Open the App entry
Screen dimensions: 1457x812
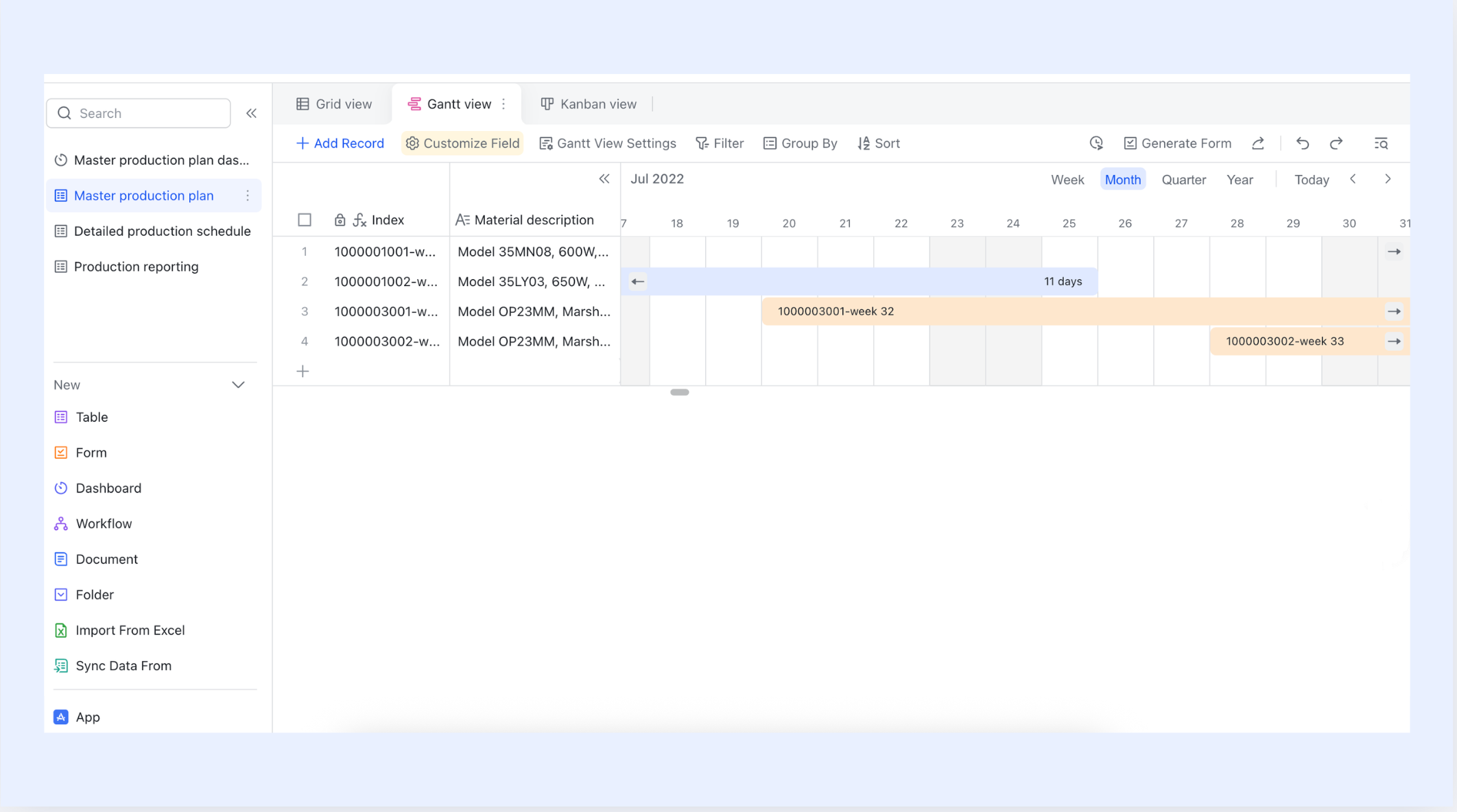[x=77, y=717]
